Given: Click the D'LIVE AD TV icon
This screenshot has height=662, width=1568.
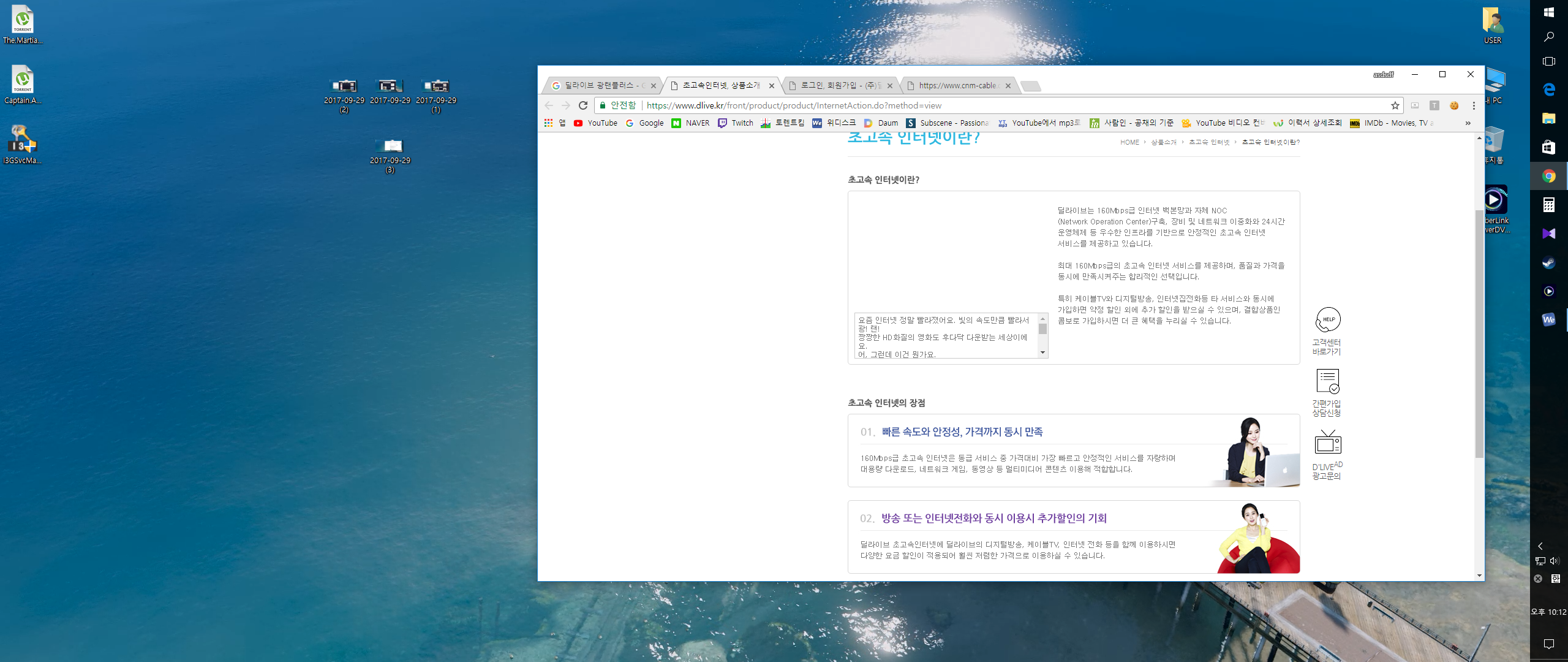Looking at the screenshot, I should 1327,443.
